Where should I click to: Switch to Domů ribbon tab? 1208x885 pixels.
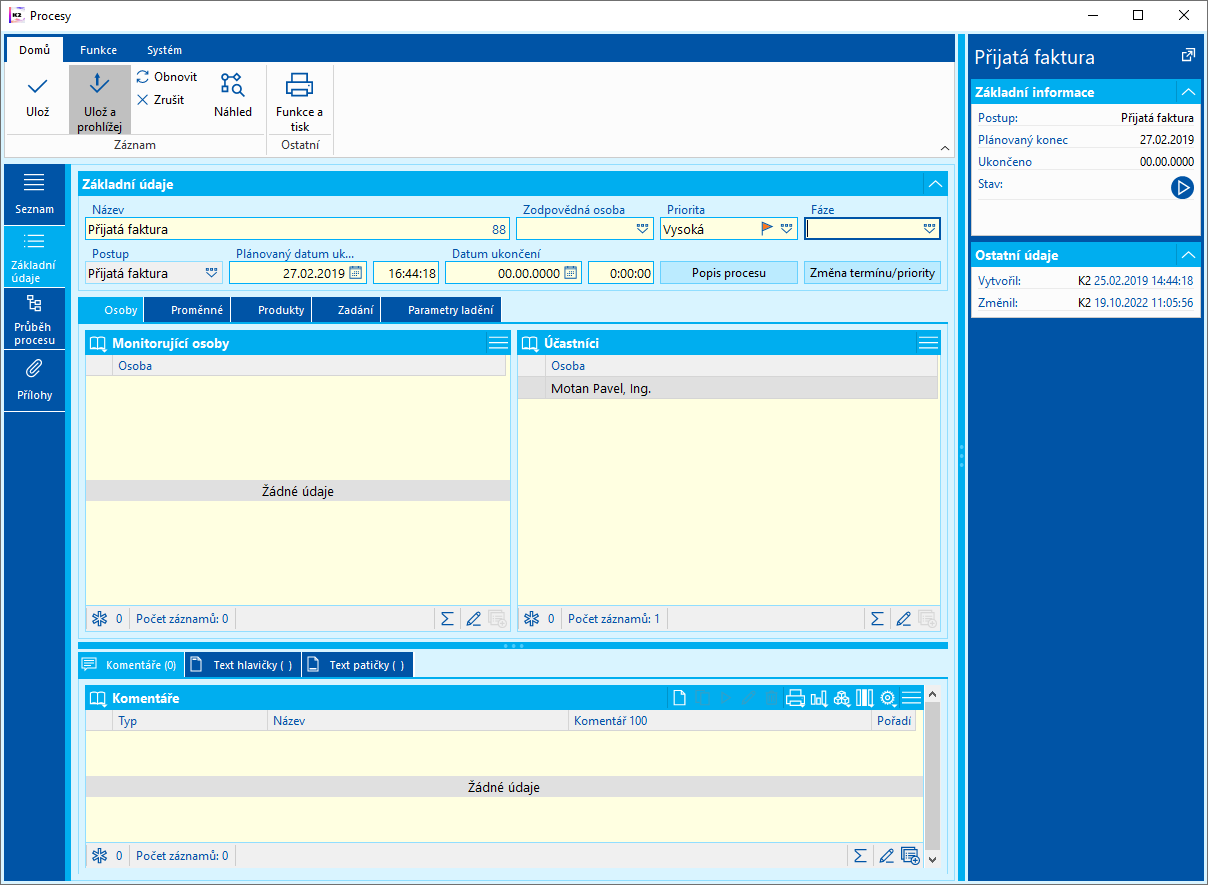click(35, 50)
